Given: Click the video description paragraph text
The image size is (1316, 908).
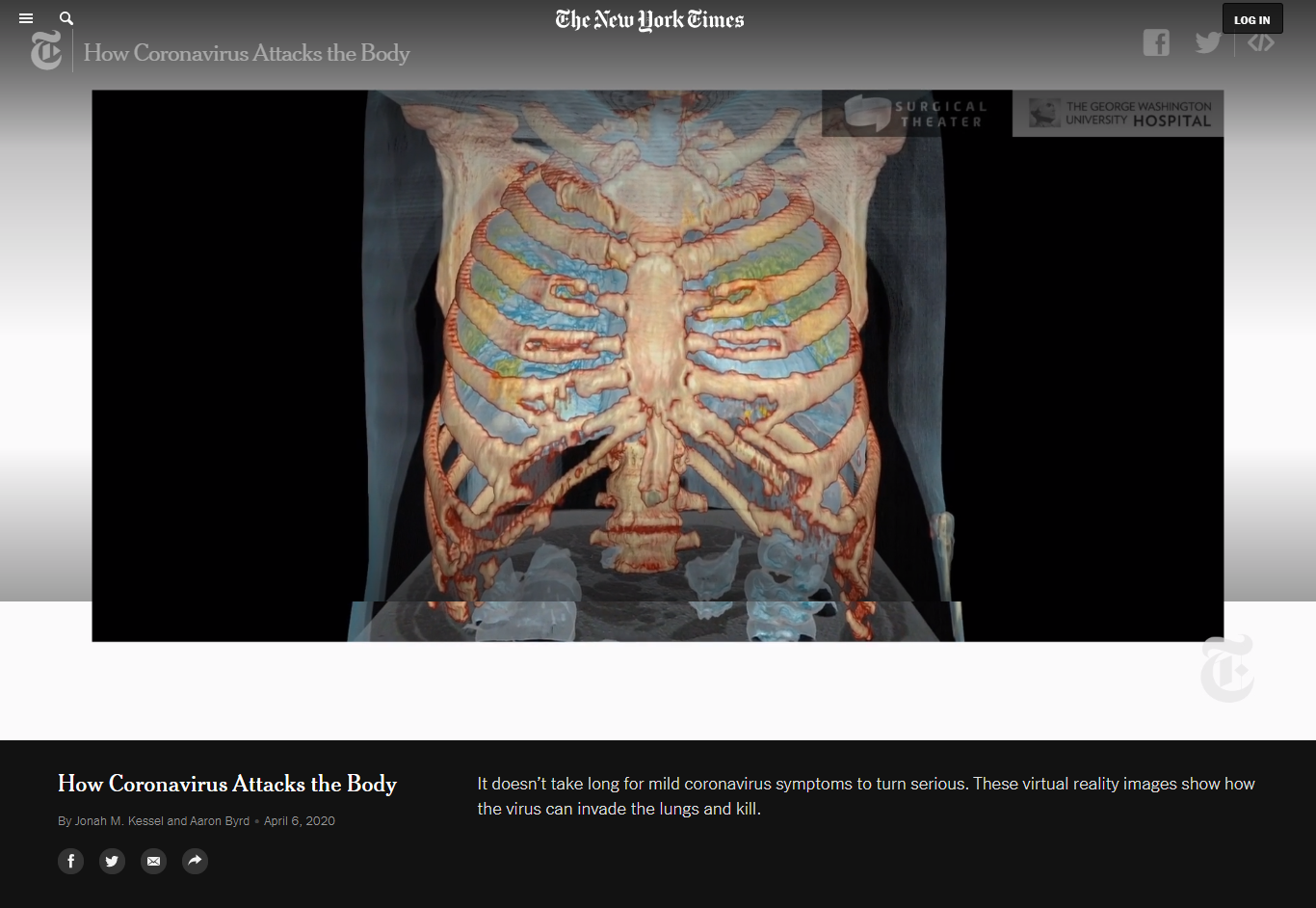Looking at the screenshot, I should pyautogui.click(x=866, y=796).
